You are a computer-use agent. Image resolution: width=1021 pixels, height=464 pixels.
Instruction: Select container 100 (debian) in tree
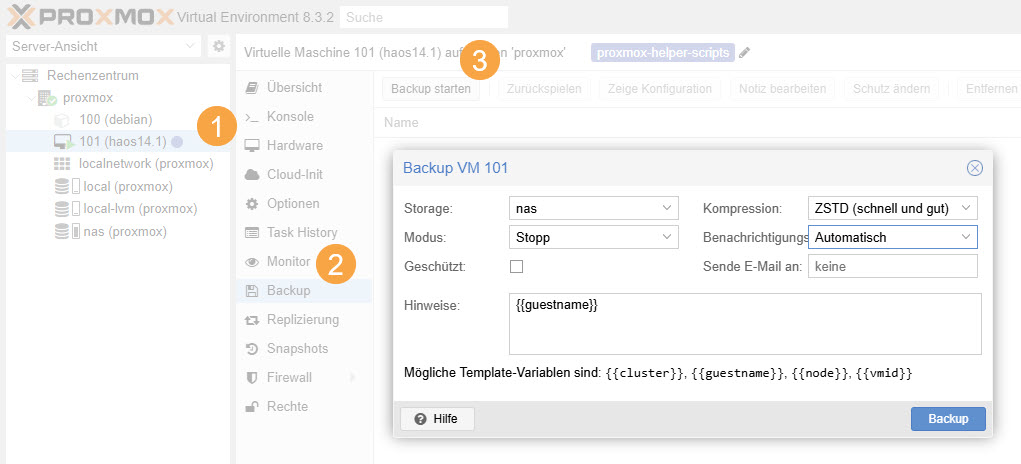point(115,119)
